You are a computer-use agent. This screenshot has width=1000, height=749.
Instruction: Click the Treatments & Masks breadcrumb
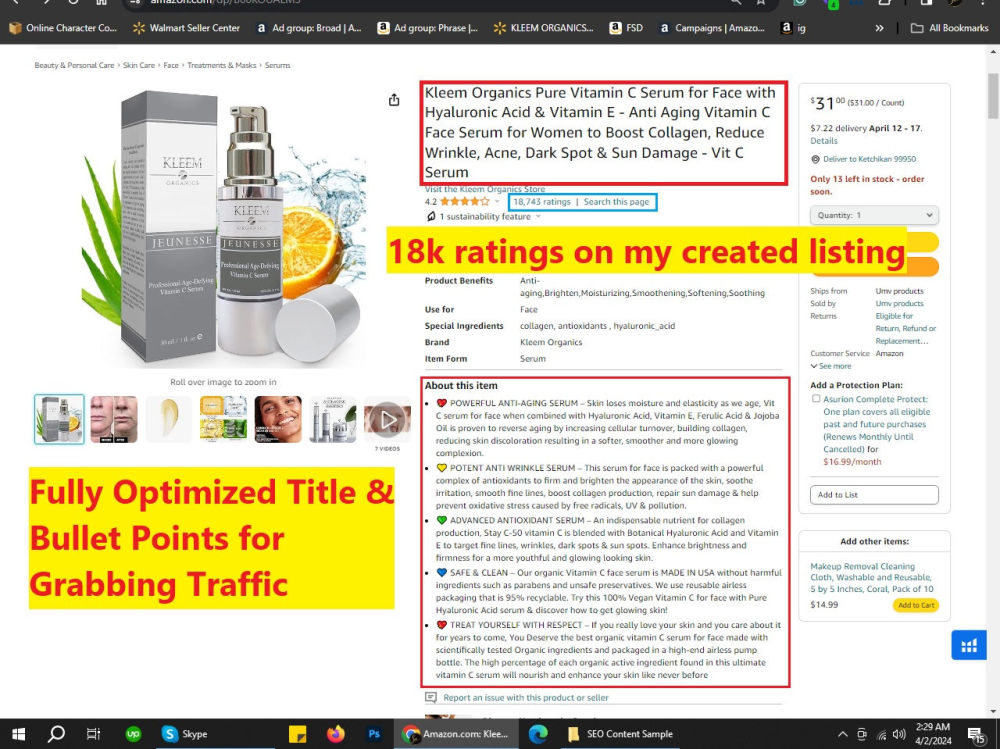[x=221, y=65]
